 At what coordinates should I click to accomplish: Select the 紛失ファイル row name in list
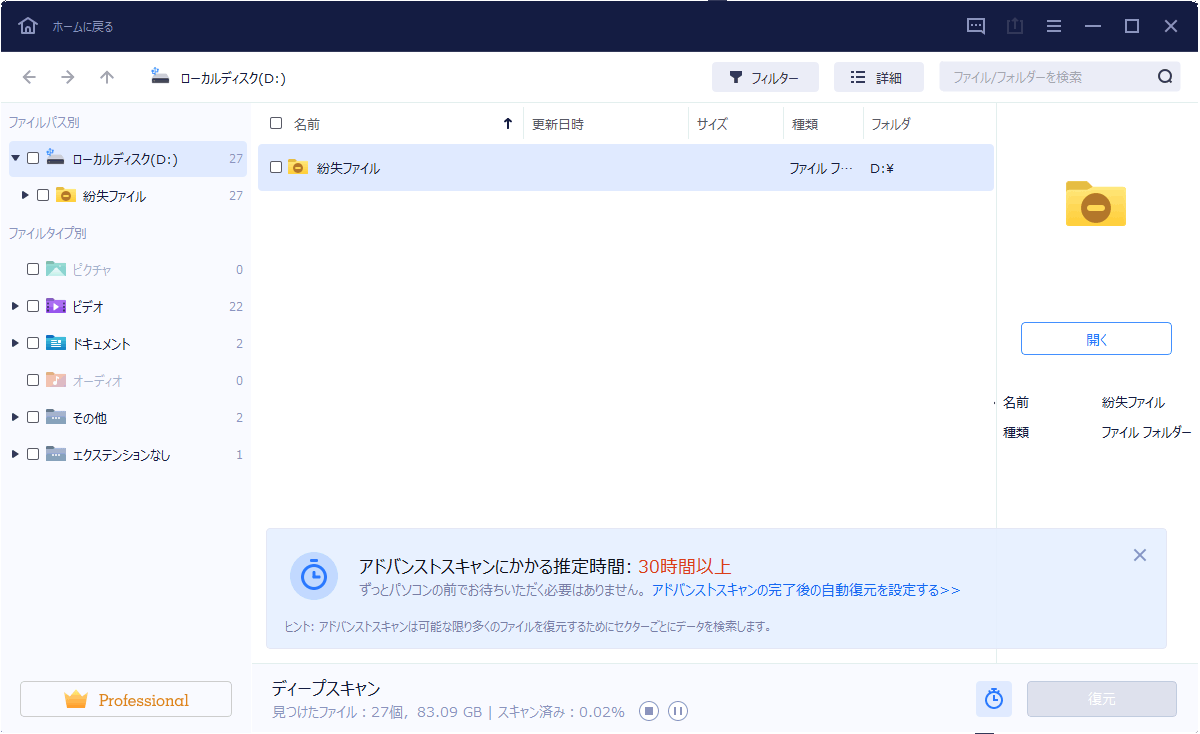pos(348,168)
